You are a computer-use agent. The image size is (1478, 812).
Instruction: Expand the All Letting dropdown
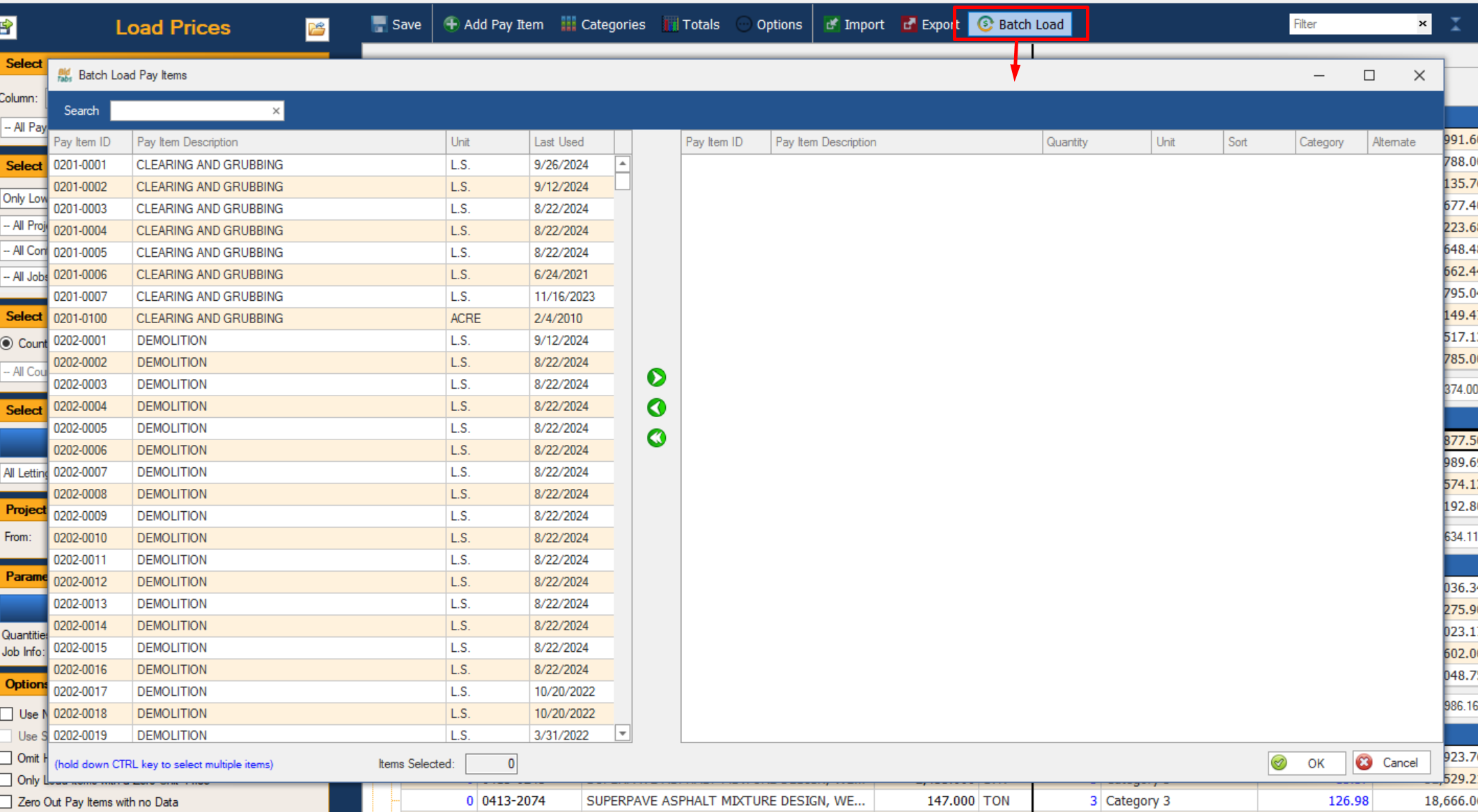24,473
